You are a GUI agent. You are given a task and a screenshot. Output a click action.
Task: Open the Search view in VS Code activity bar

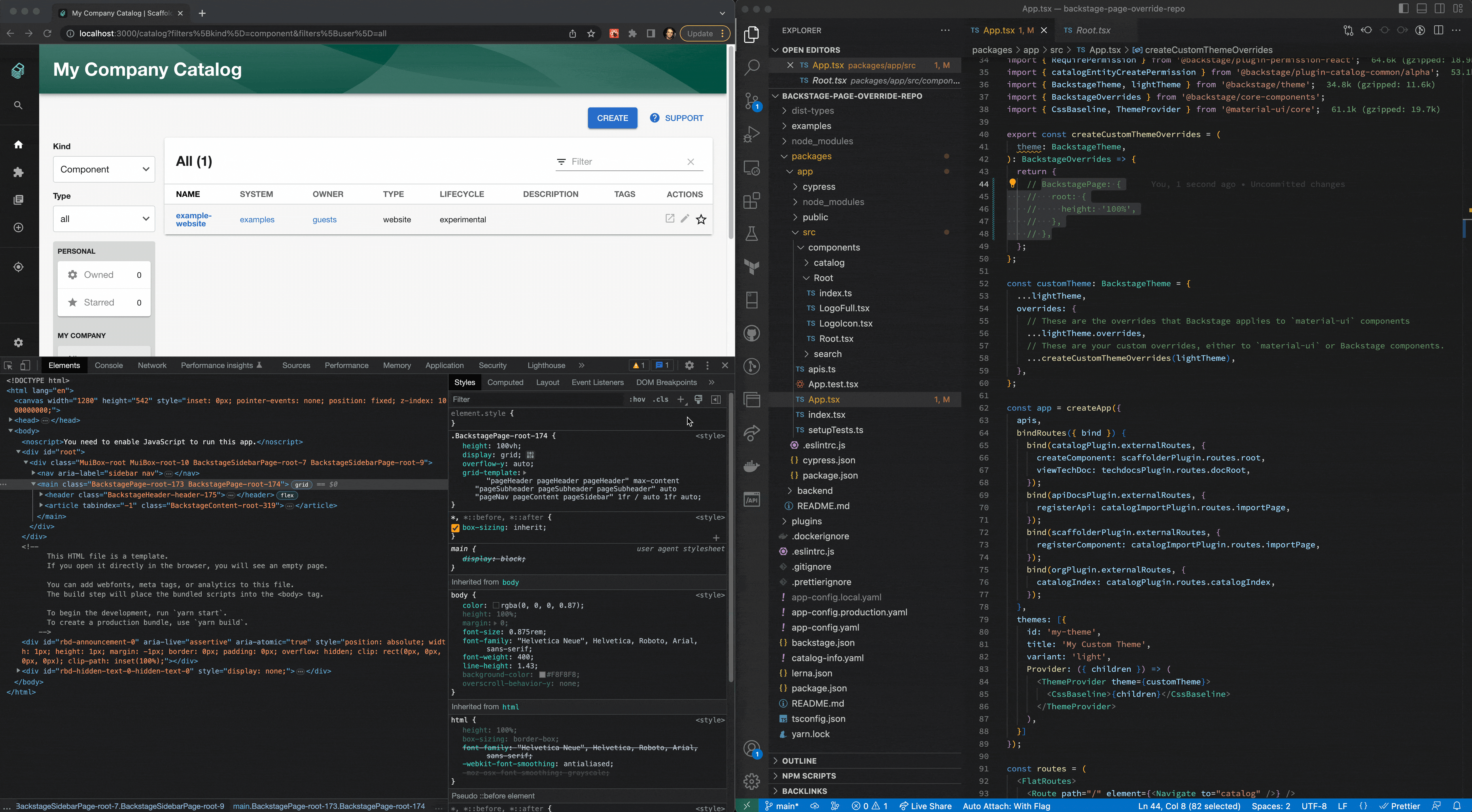pos(753,68)
